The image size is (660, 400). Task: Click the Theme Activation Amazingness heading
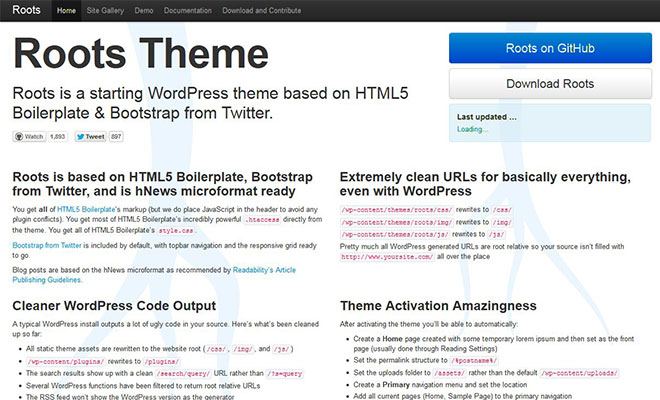point(438,306)
